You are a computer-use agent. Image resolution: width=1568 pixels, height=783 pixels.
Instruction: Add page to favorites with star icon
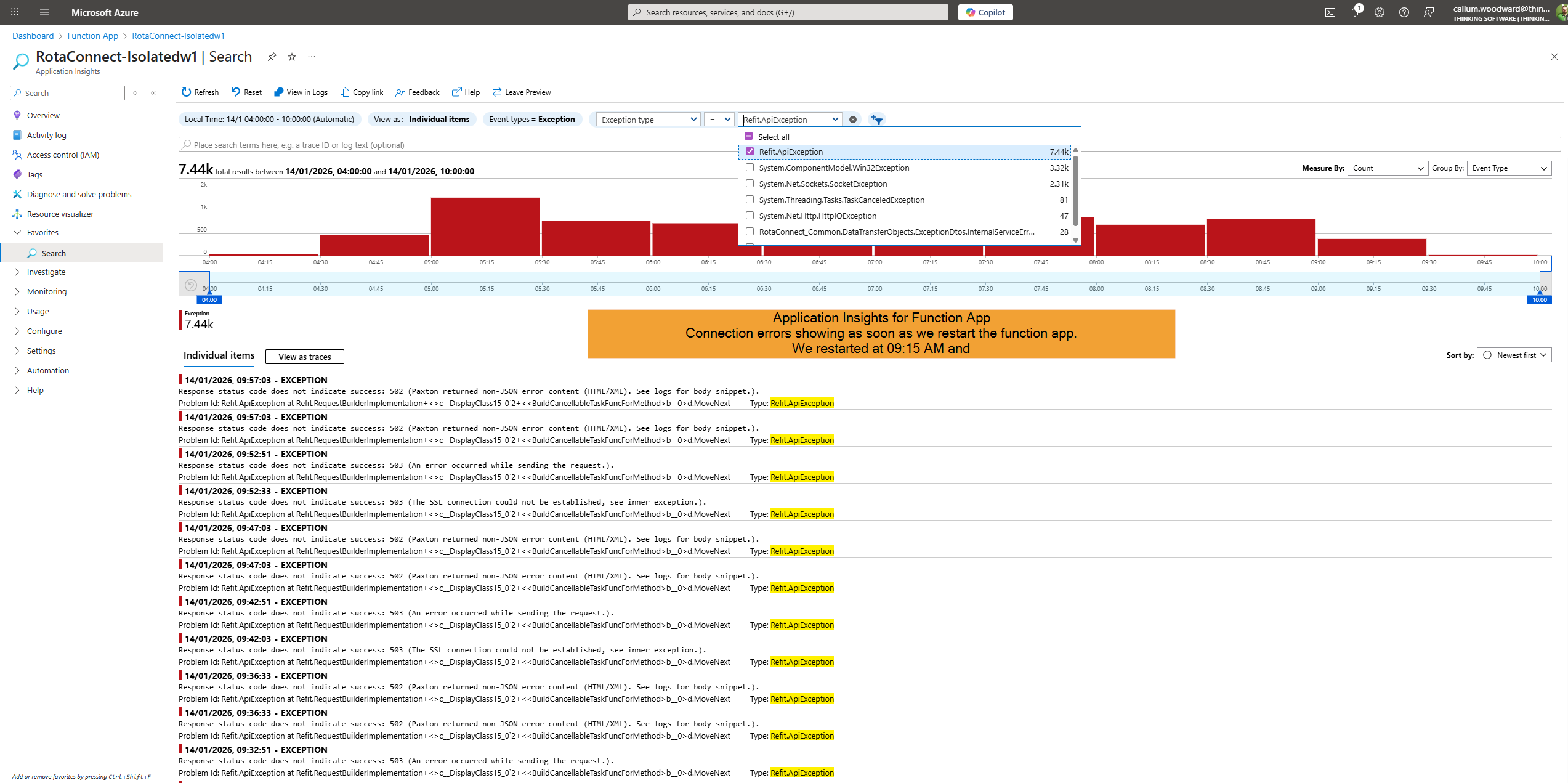click(x=292, y=57)
